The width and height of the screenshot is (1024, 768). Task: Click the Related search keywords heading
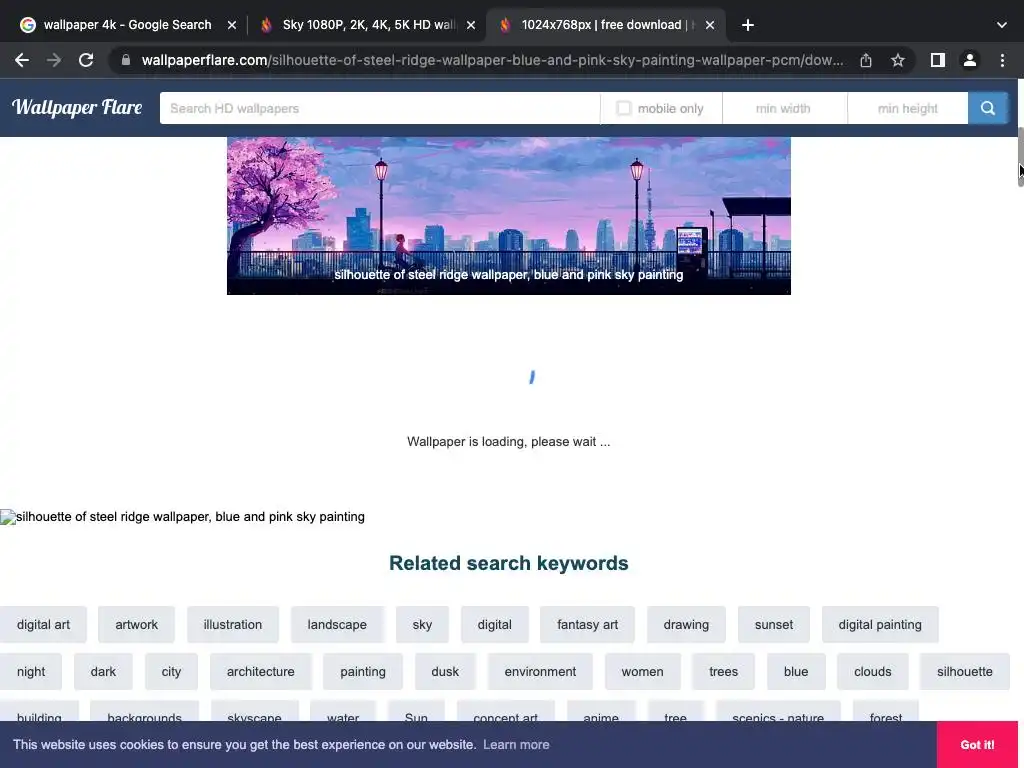pyautogui.click(x=509, y=563)
